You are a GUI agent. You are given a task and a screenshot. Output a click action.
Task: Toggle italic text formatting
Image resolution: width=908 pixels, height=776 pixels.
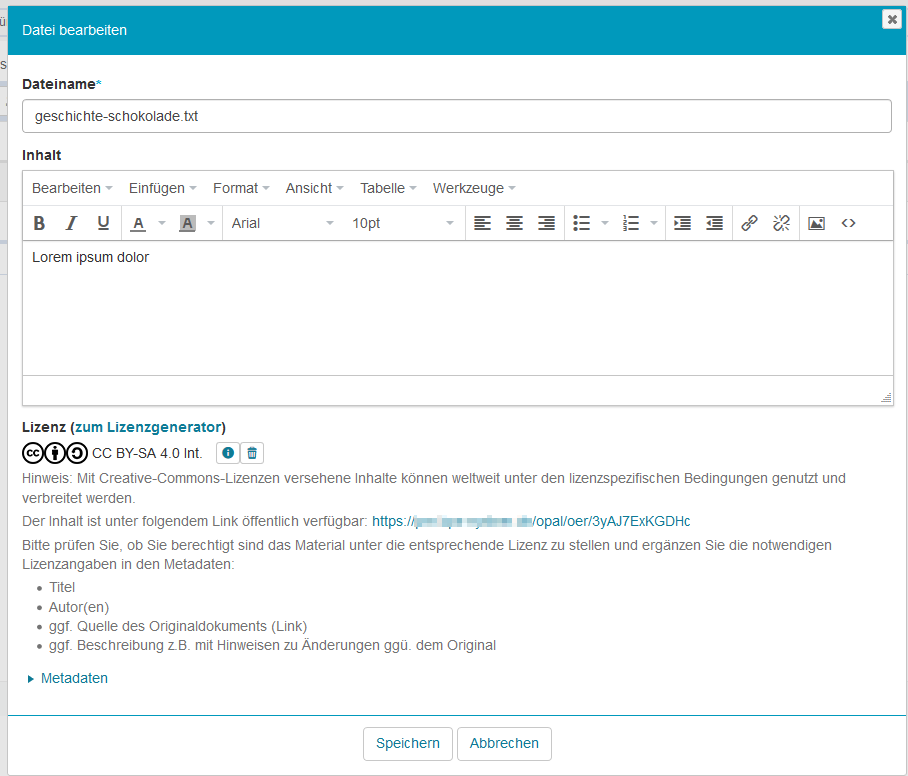coord(71,223)
